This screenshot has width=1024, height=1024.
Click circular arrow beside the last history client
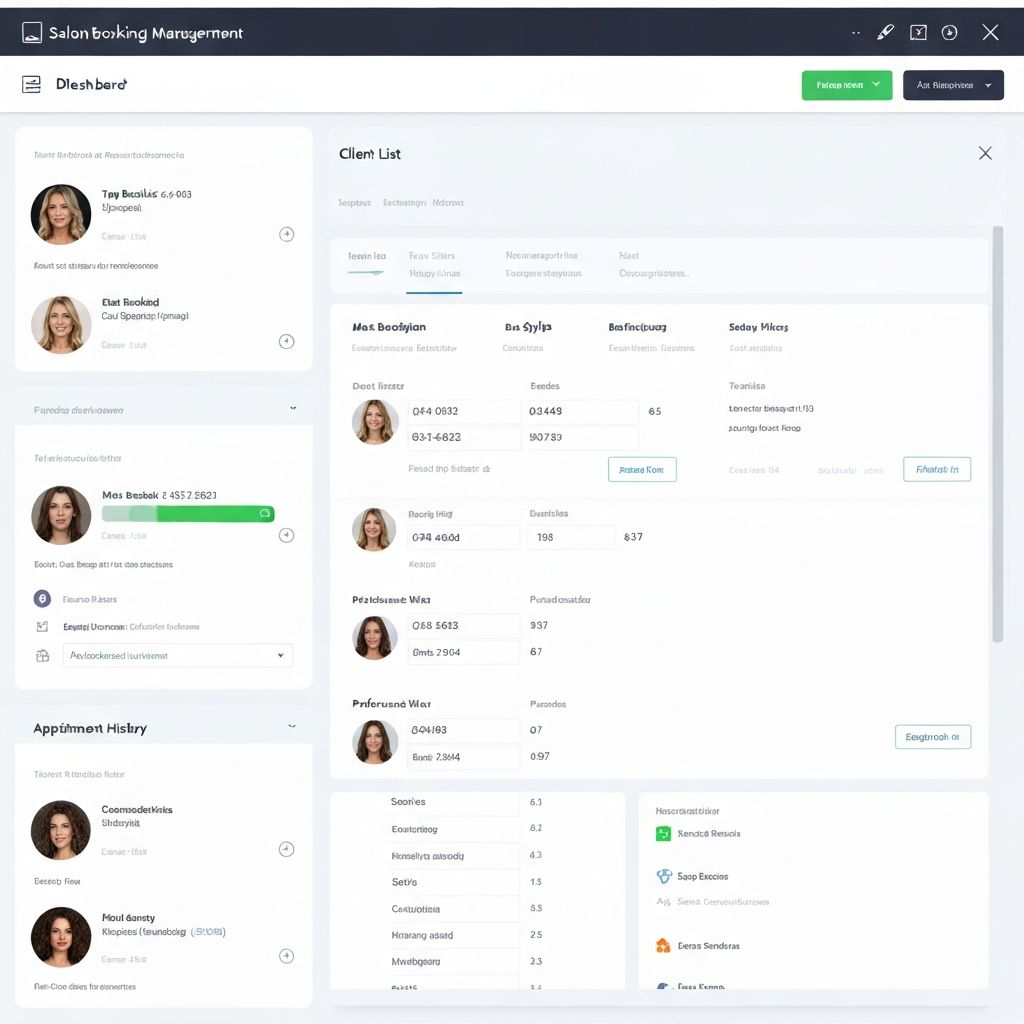click(x=286, y=956)
